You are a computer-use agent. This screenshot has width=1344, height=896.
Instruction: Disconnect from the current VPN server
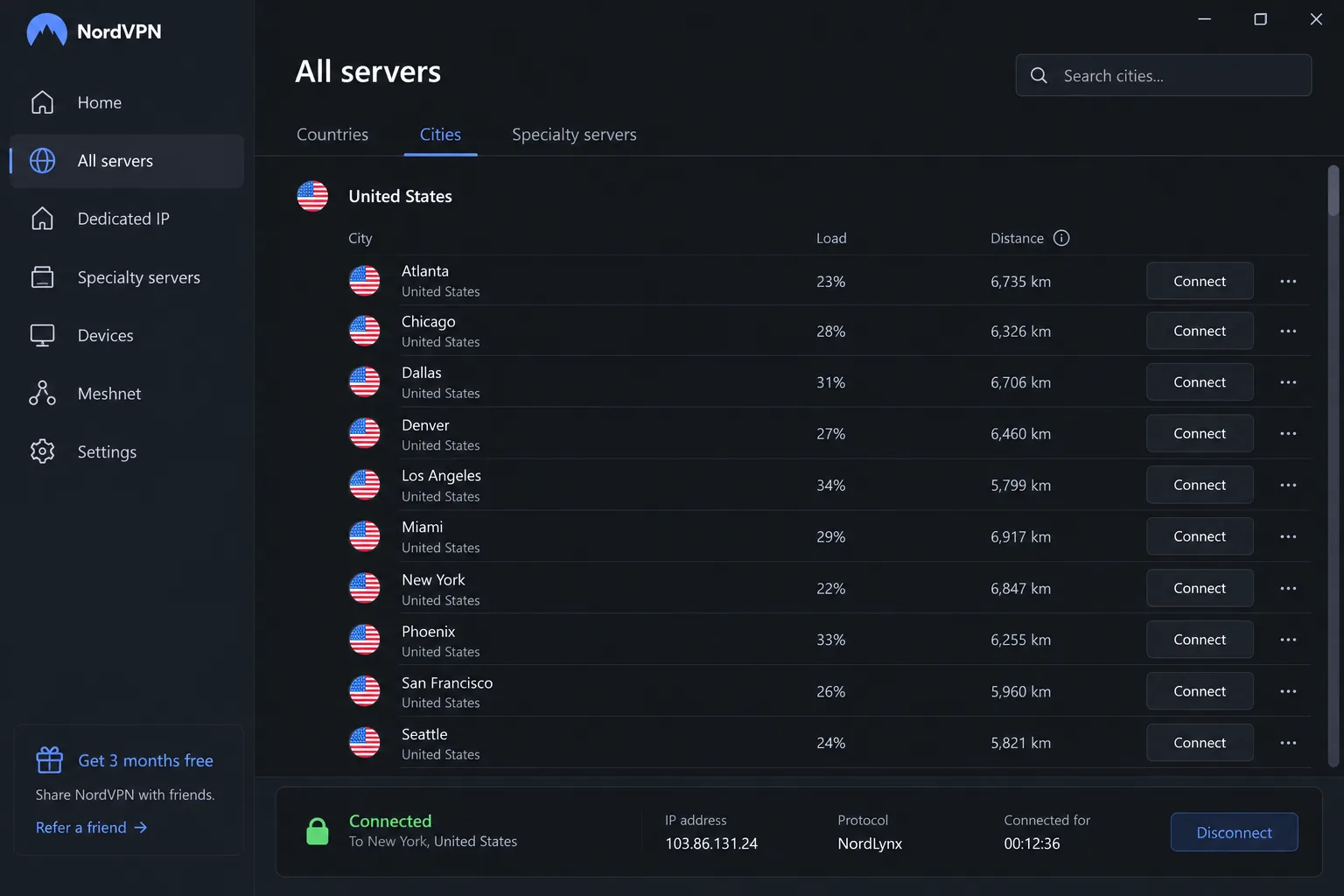pos(1234,832)
